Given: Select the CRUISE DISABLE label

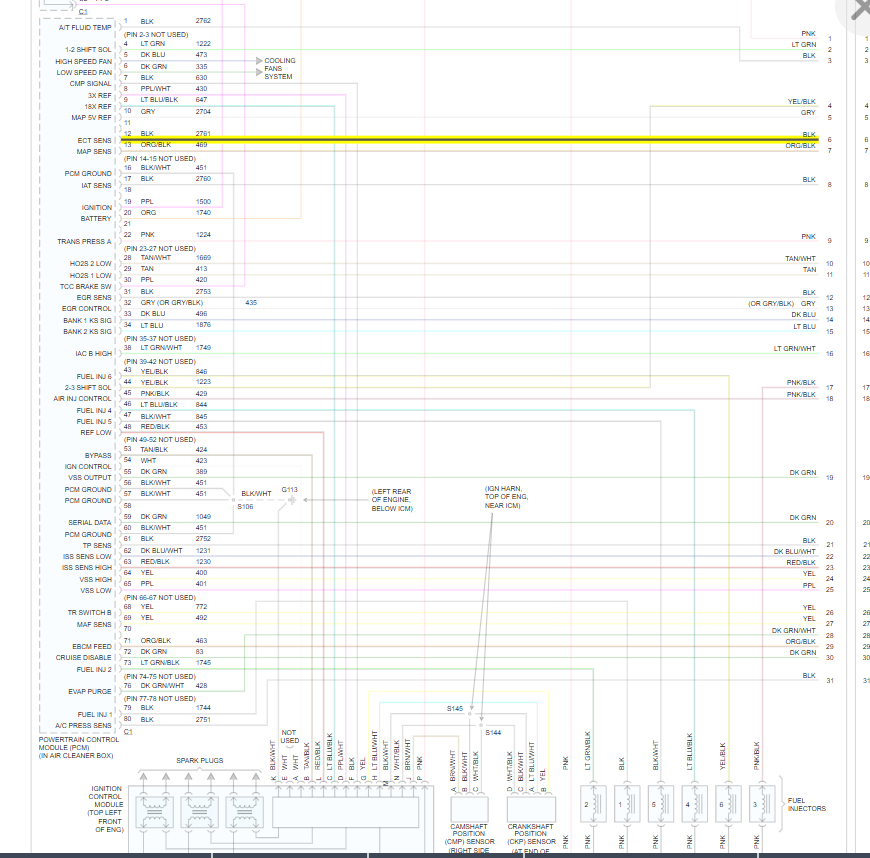Looking at the screenshot, I should [83, 658].
